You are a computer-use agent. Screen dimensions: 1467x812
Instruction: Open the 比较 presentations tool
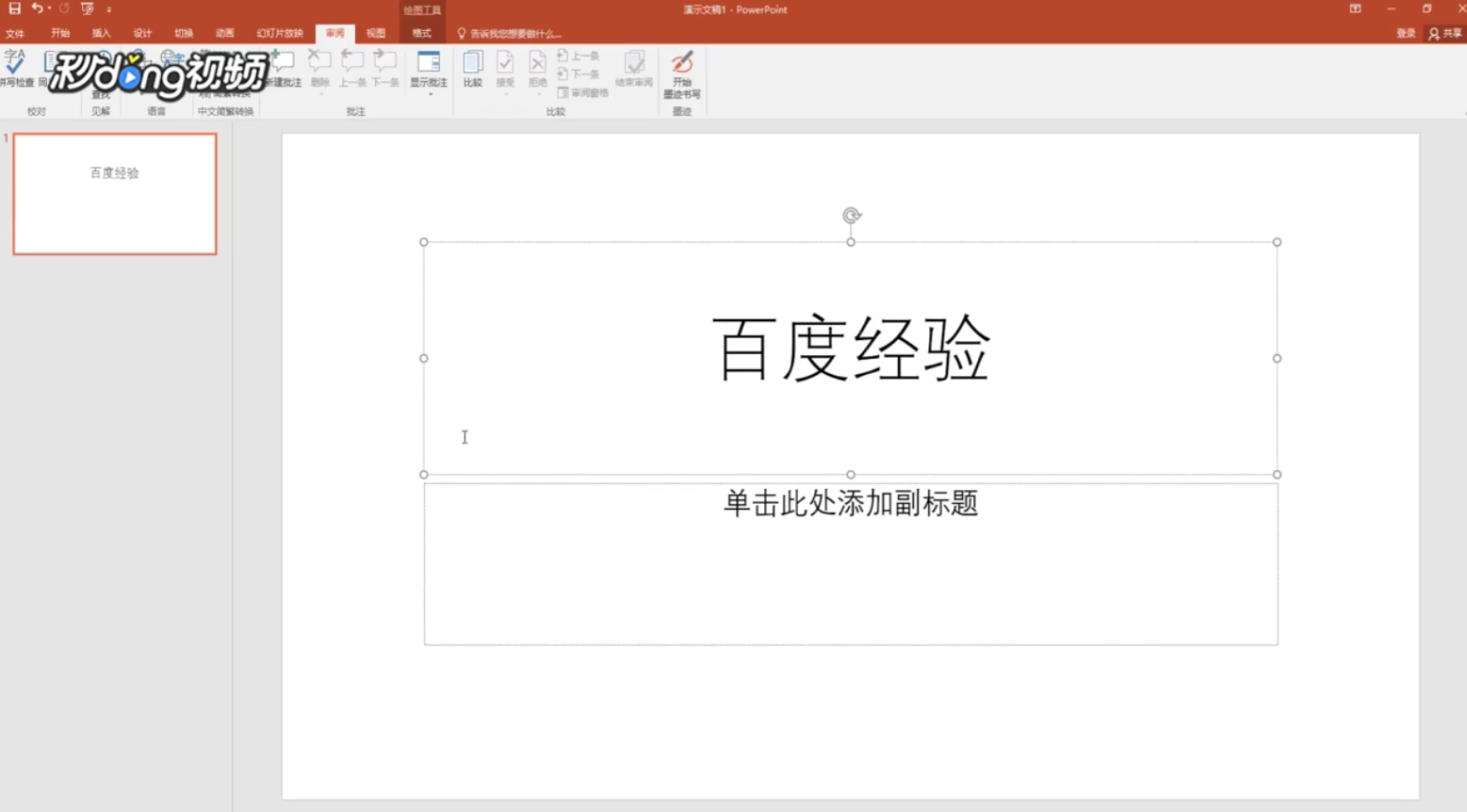pyautogui.click(x=473, y=69)
